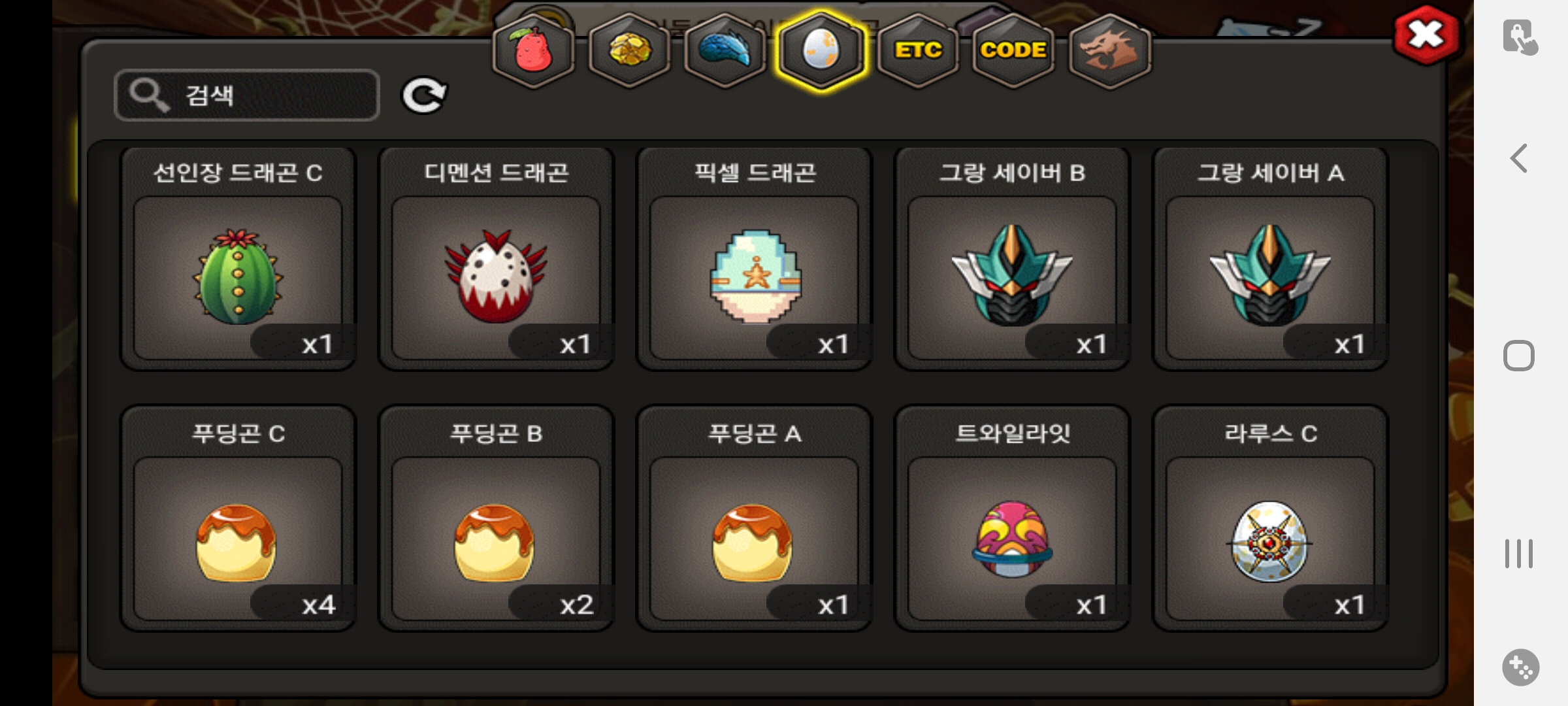Screen dimensions: 1568x706
Task: Switch to the blue dragon tab
Action: [725, 51]
